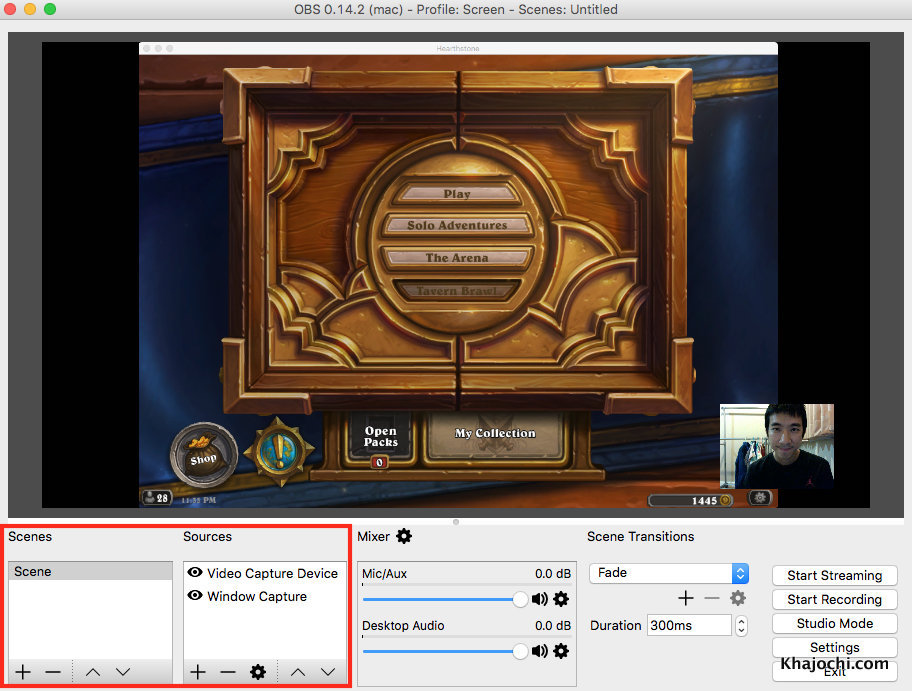The image size is (912, 691).
Task: Open OBS Settings button
Action: tap(835, 647)
